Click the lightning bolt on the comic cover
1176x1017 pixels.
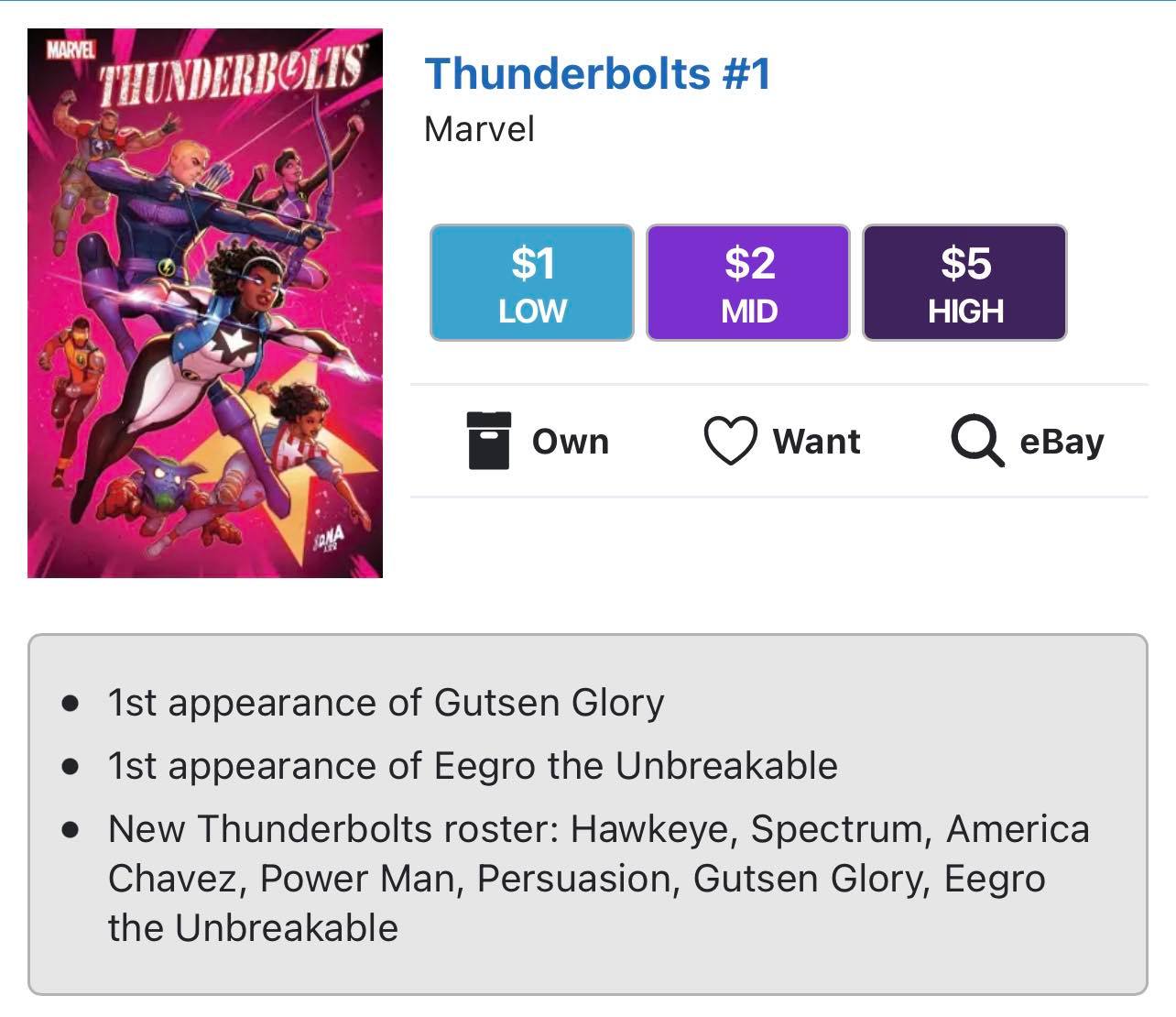click(169, 266)
